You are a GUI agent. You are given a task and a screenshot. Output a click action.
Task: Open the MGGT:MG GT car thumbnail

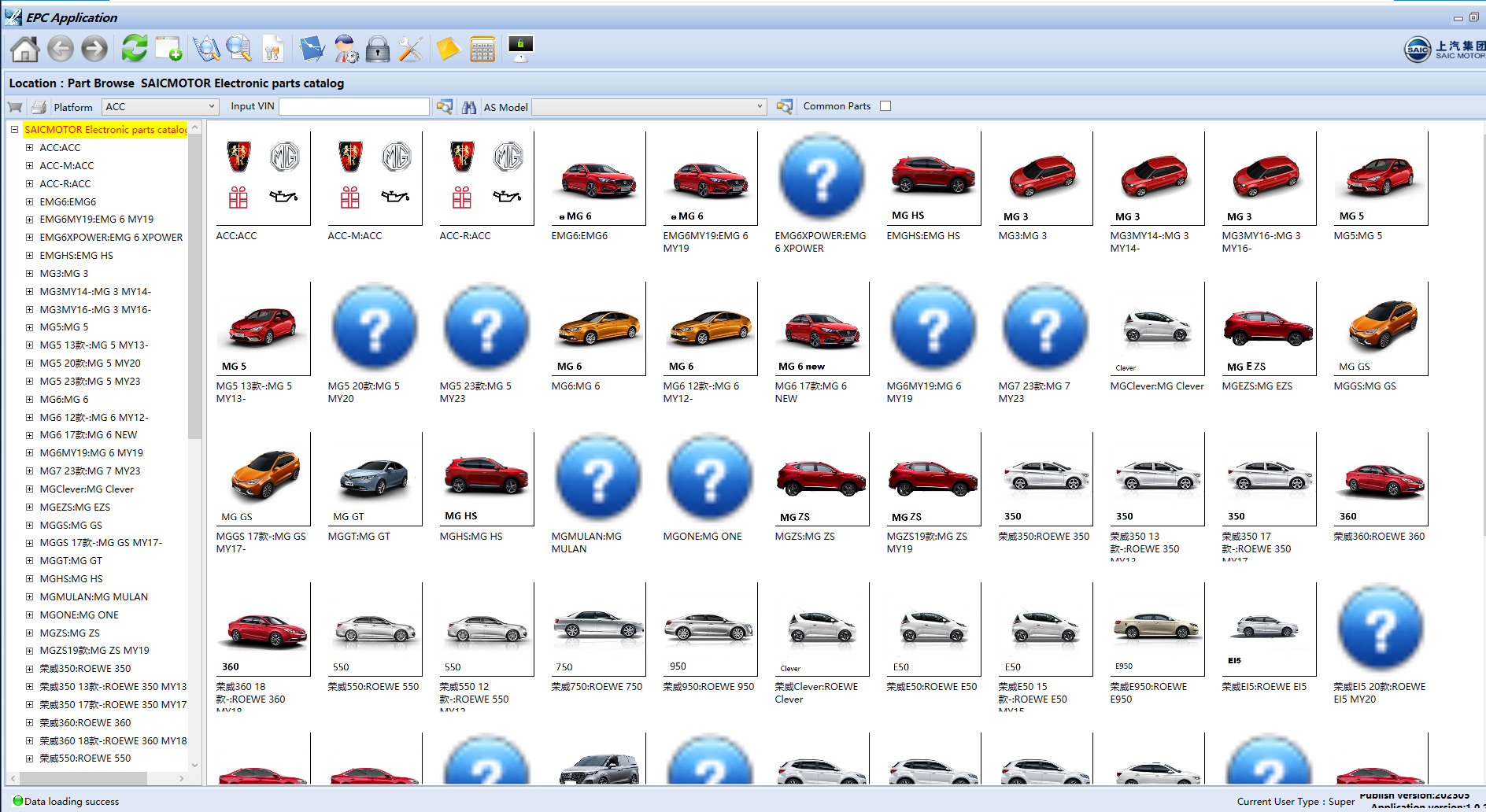pos(374,480)
